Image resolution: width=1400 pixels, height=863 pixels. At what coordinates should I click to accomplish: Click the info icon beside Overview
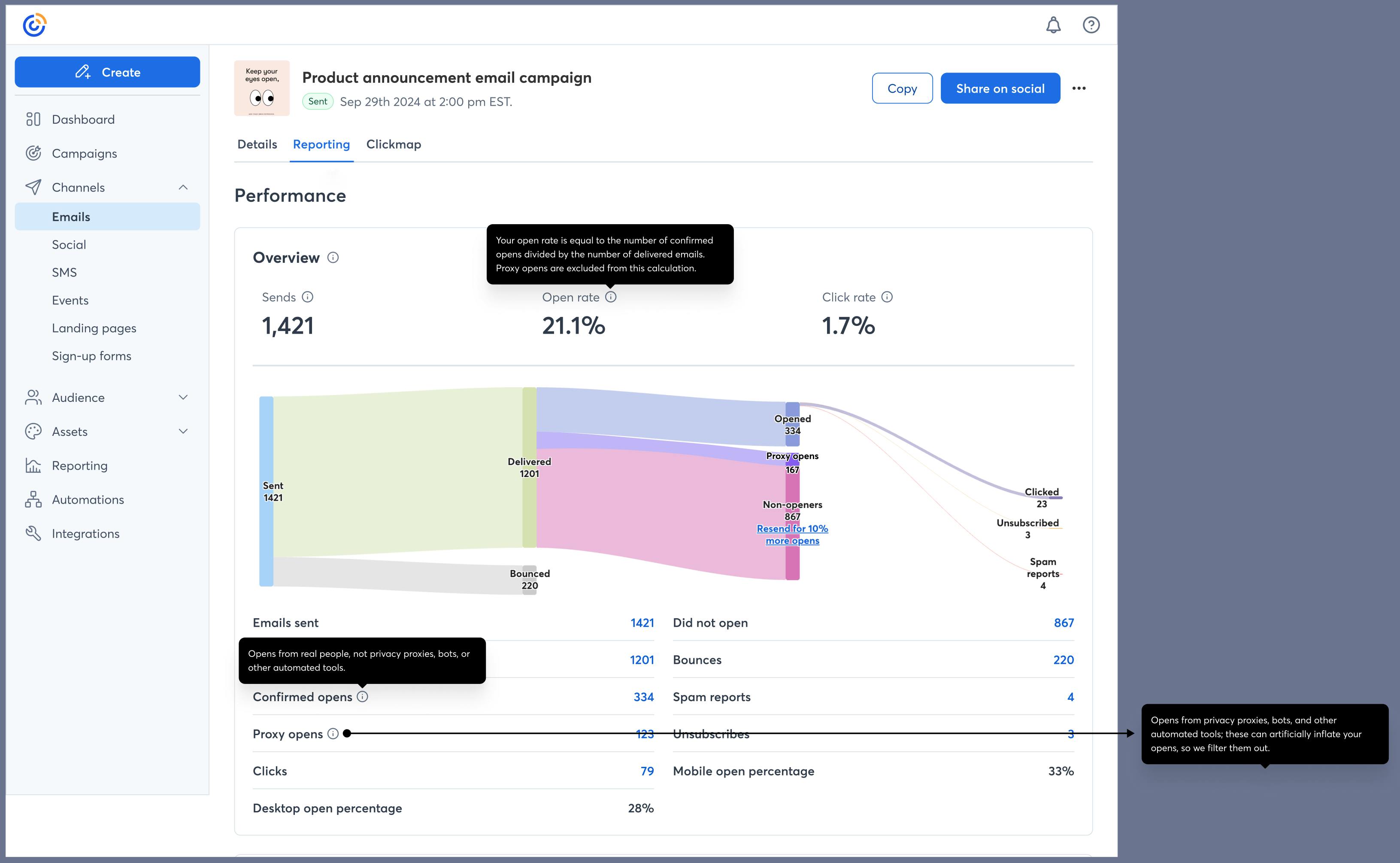click(x=333, y=258)
